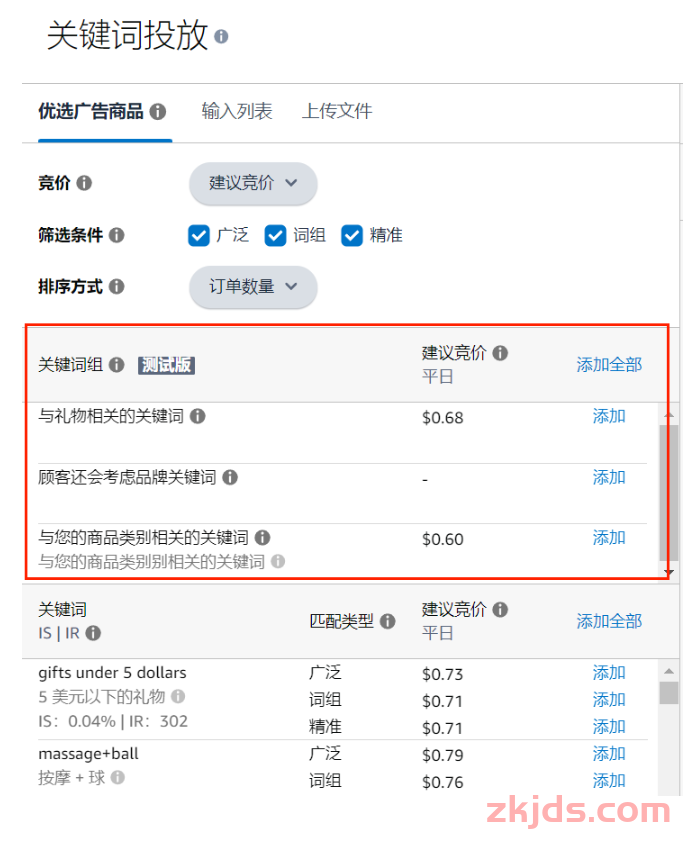Image resolution: width=689 pixels, height=842 pixels.
Task: Click down arrow of keyword group scrollbar
Action: 669,572
